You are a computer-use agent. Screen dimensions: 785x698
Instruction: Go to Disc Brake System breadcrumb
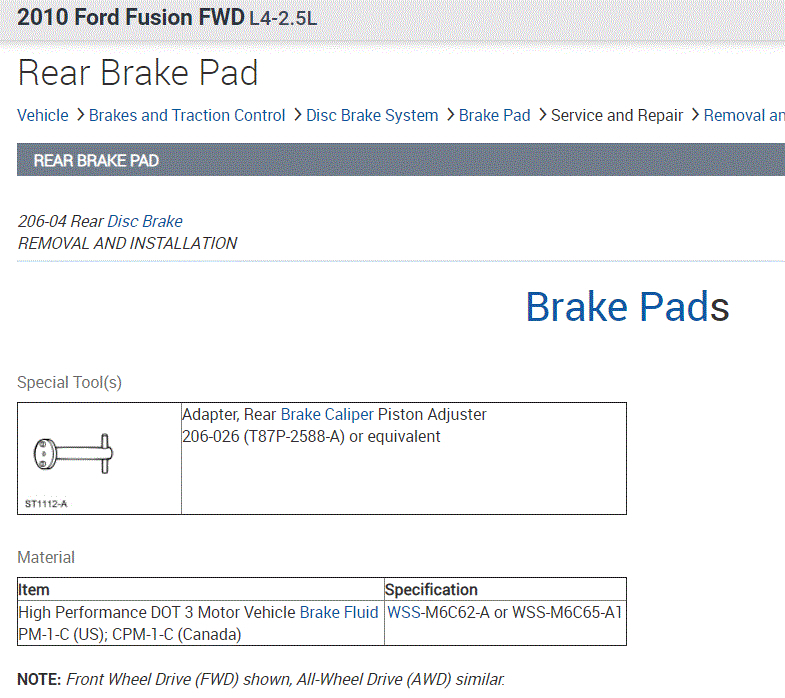click(372, 115)
